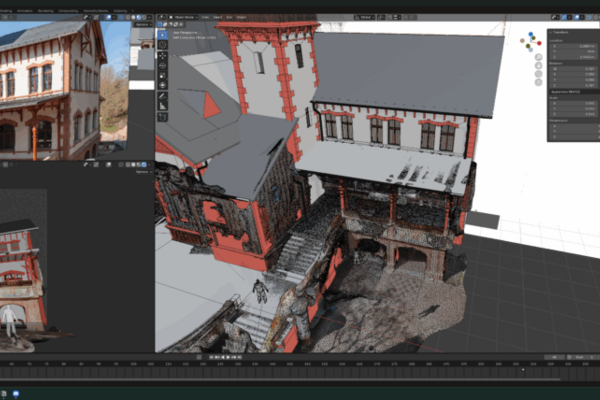Open overlays dropdown arrow in main viewport
Screen dimensions: 600x400
pos(582,18)
